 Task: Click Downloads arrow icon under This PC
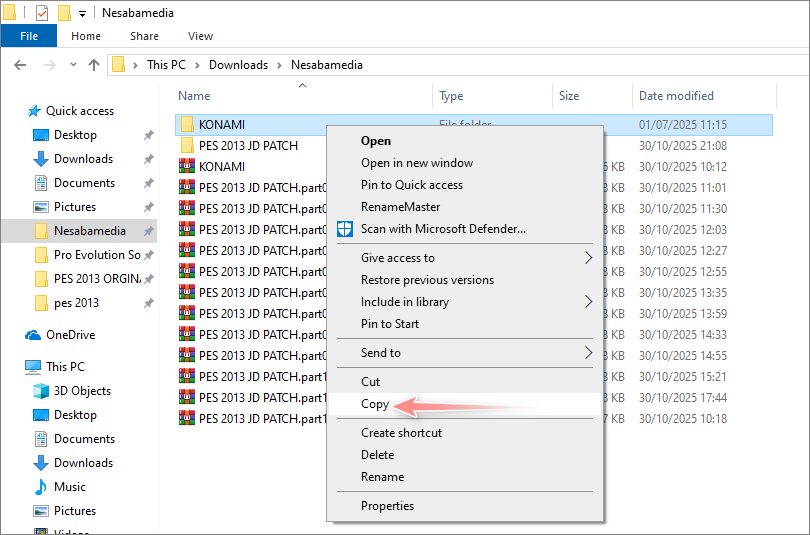pyautogui.click(x=41, y=463)
